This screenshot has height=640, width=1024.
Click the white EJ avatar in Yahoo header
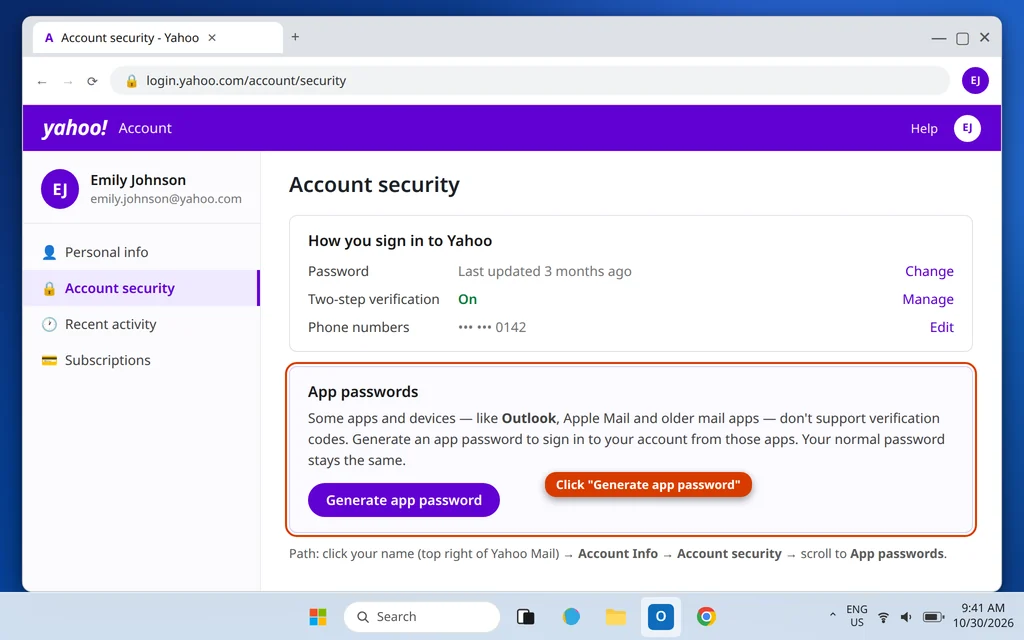click(967, 128)
